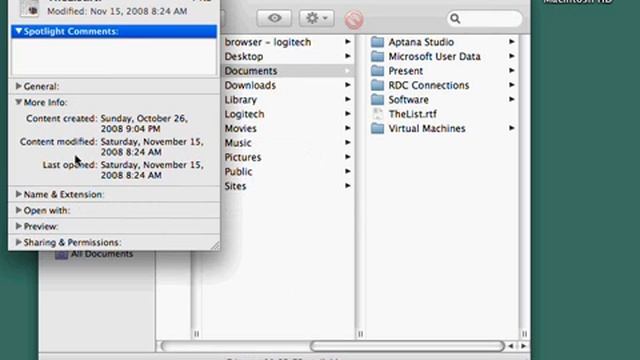The width and height of the screenshot is (640, 360).
Task: Click the scroll left arrow
Action: 511,346
